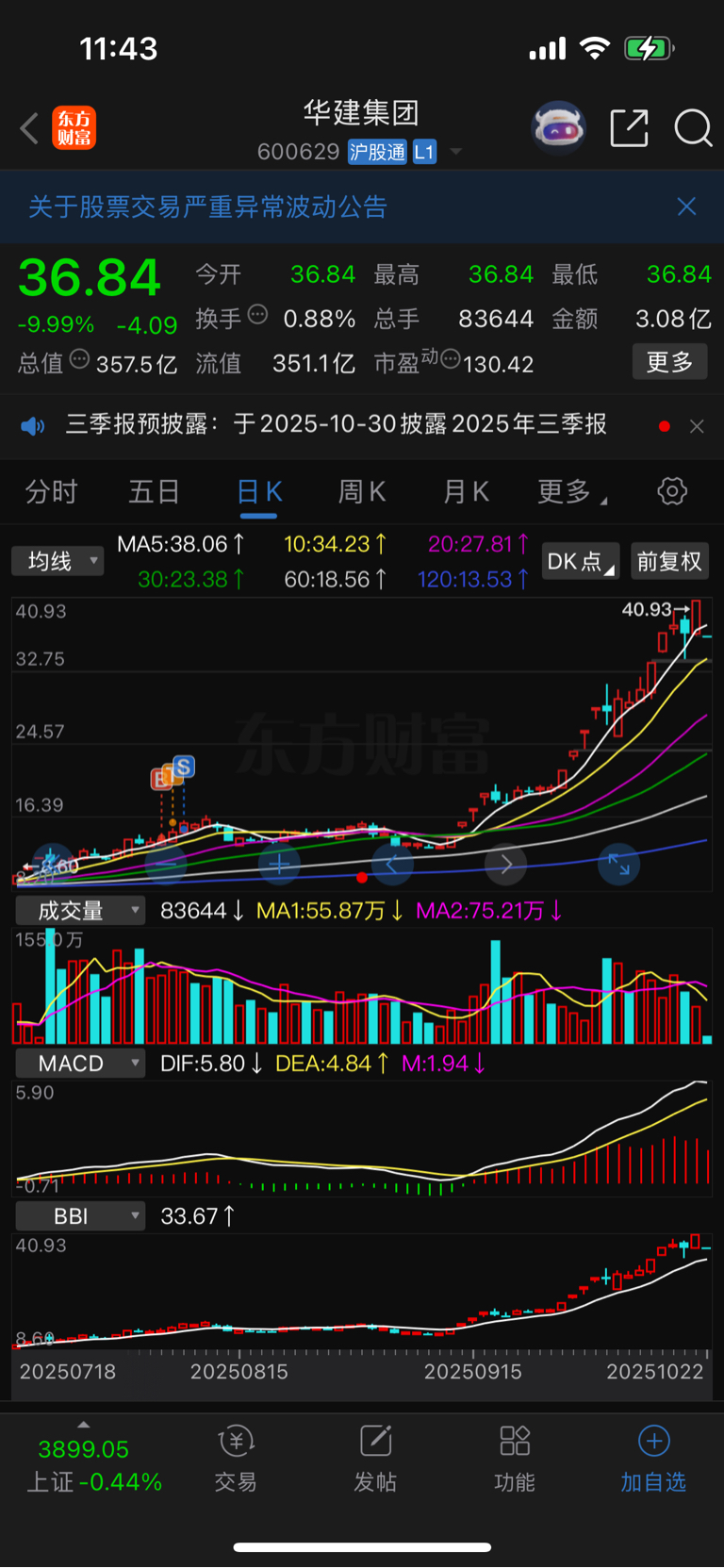Share the stock page via export icon
The image size is (724, 1568).
tap(629, 128)
